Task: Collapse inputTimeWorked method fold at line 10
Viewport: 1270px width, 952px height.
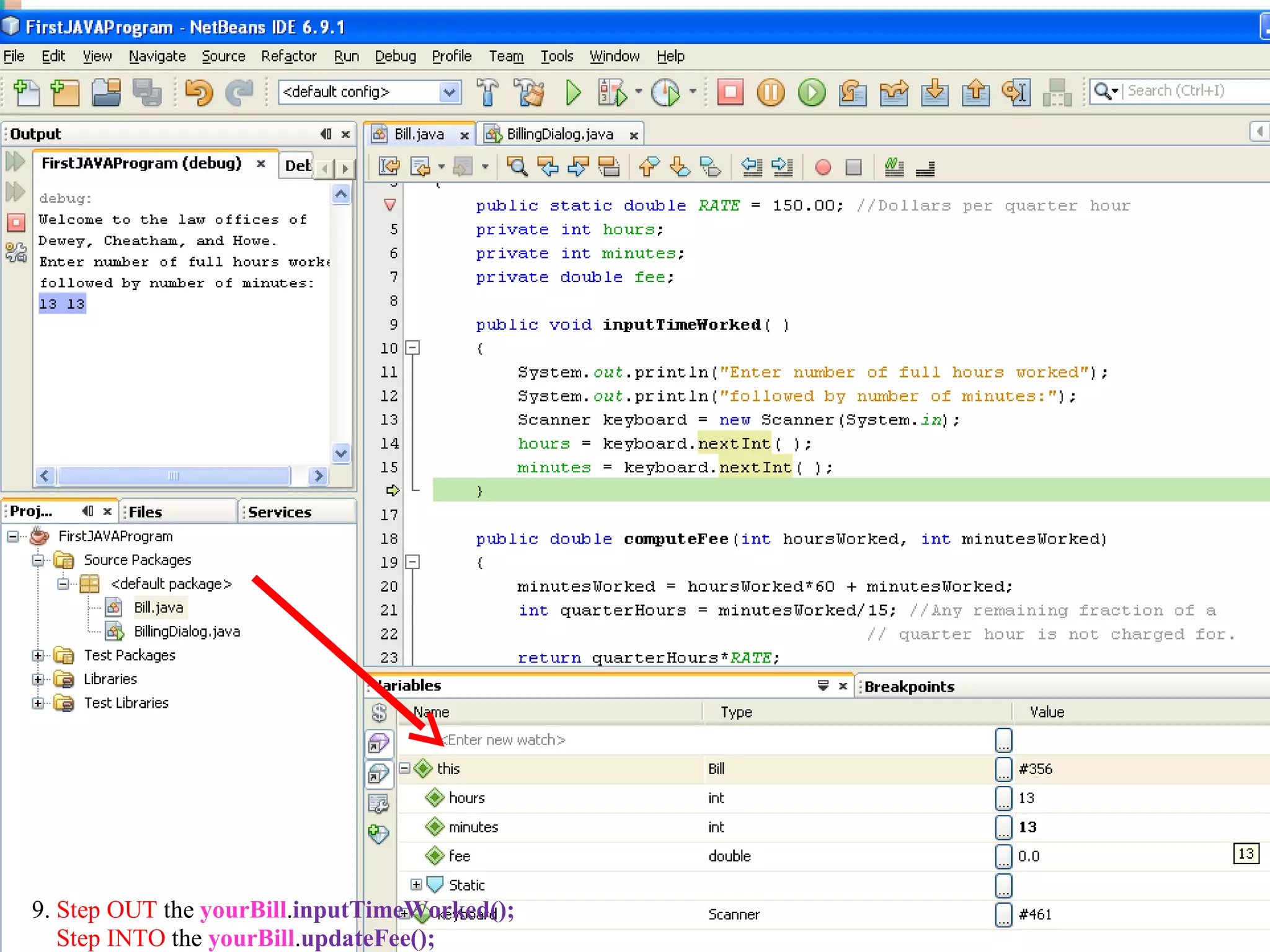Action: (412, 348)
